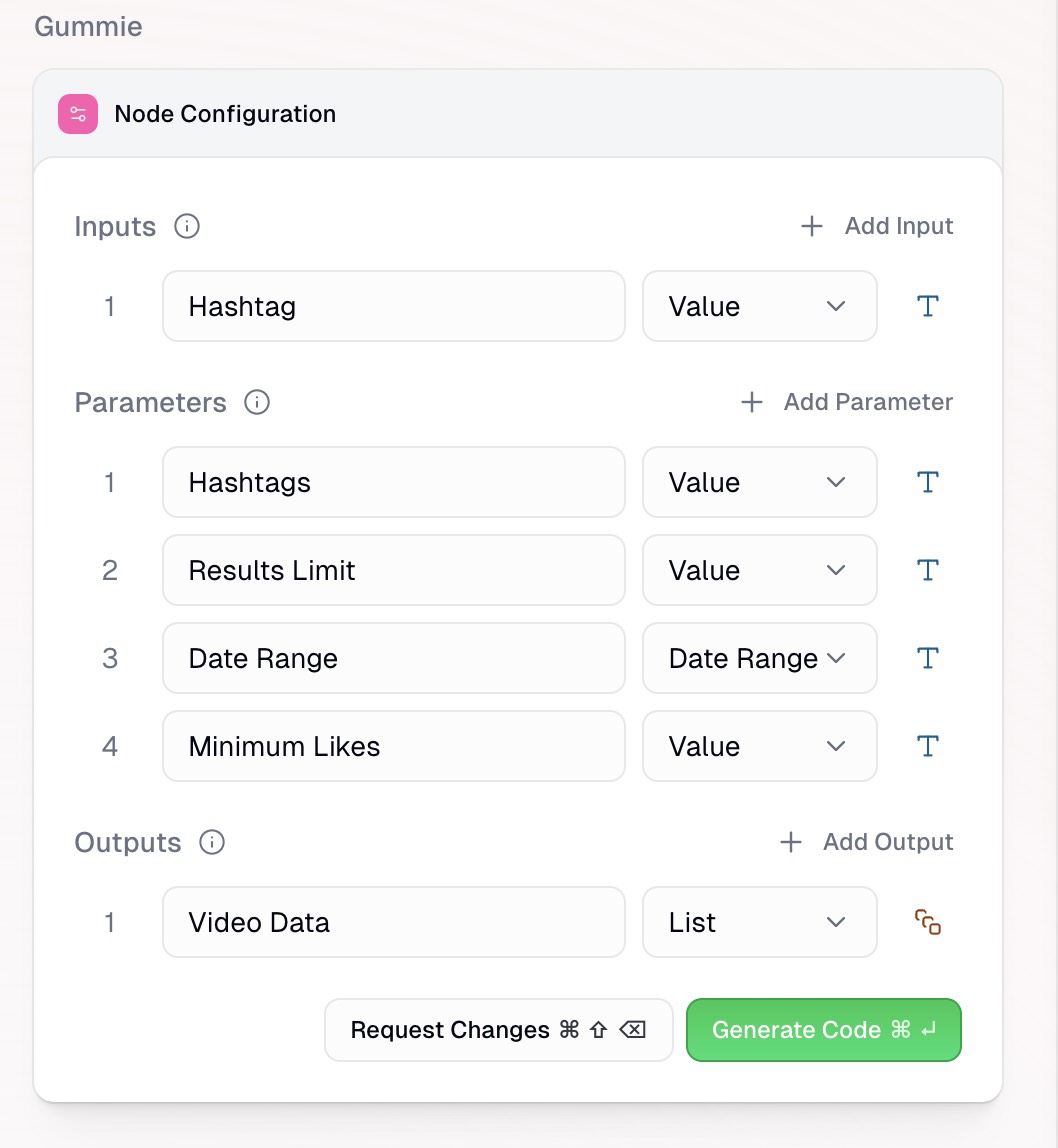This screenshot has width=1058, height=1148.
Task: Click the Outputs info icon
Action: pyautogui.click(x=211, y=843)
